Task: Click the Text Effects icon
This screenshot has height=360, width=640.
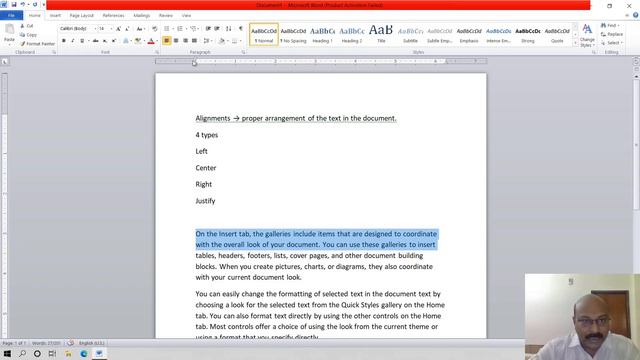Action: coord(126,41)
